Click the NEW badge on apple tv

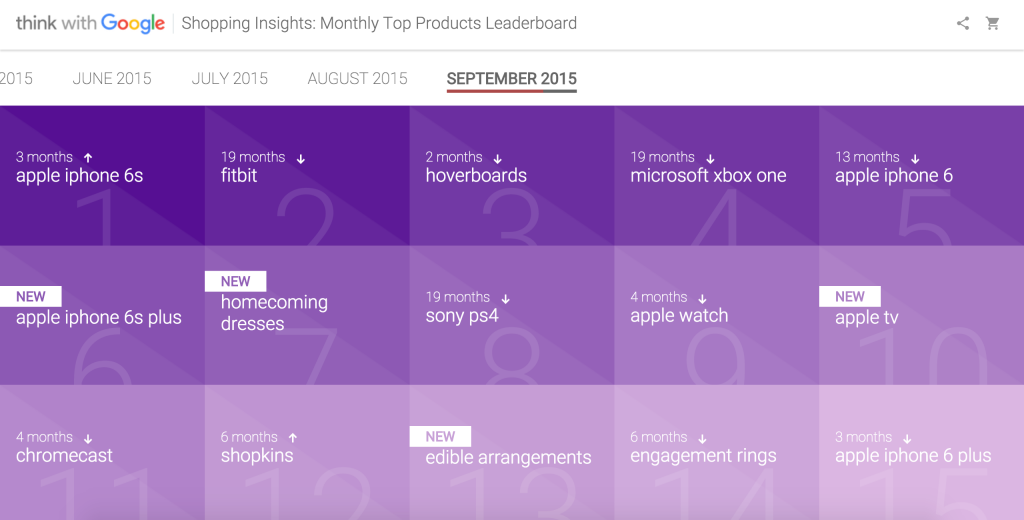pos(850,297)
